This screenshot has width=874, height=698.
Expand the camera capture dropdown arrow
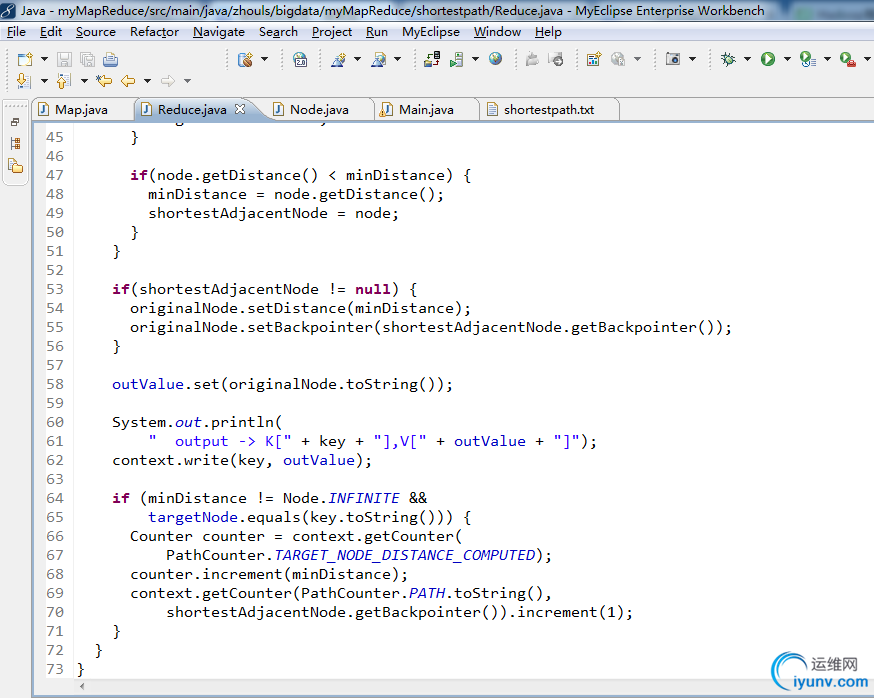[692, 59]
